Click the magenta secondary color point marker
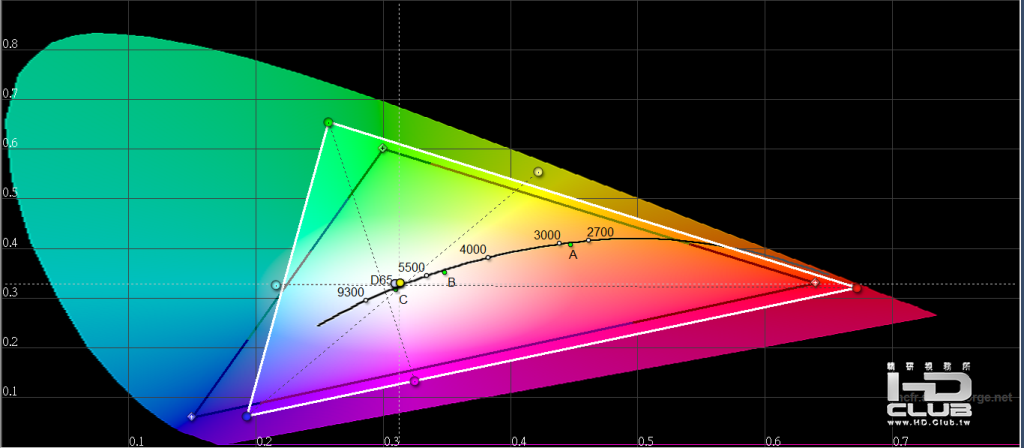The image size is (1024, 448). (x=415, y=381)
